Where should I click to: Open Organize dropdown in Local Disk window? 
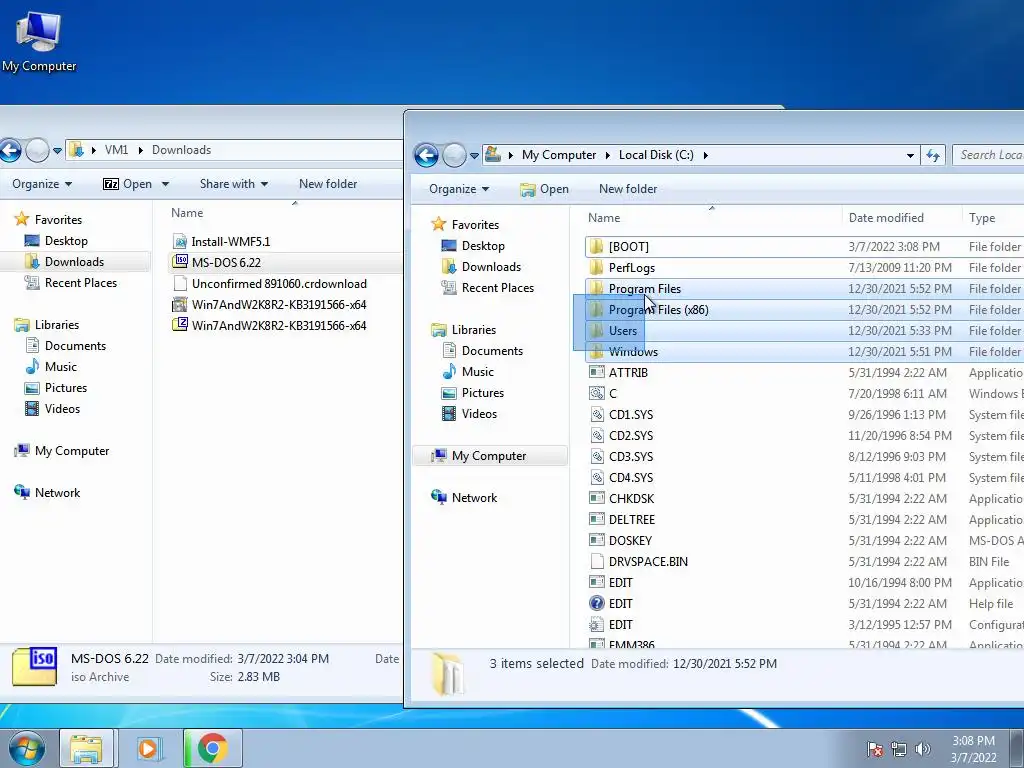[x=459, y=189]
